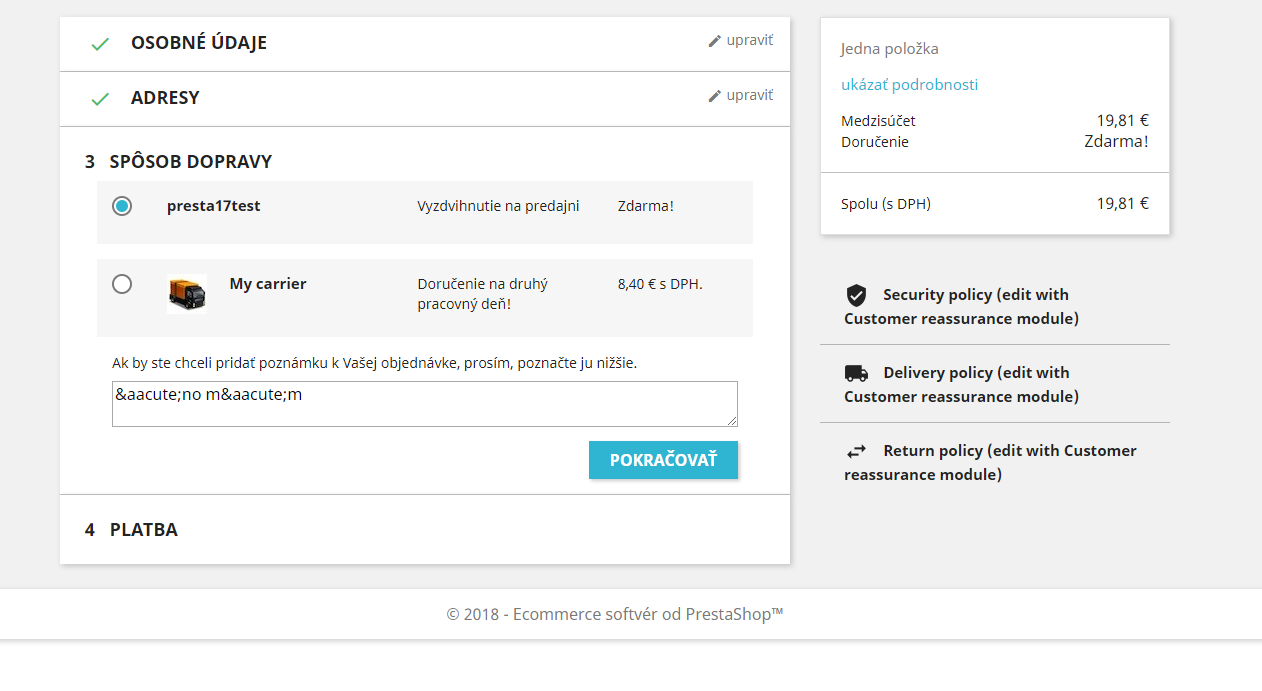This screenshot has height=691, width=1262.
Task: Click the Doručenie label in cart summary
Action: point(875,142)
